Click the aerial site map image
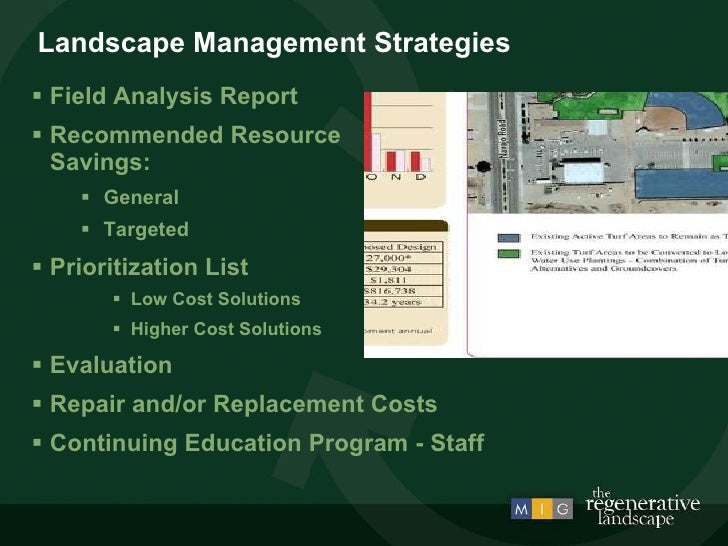This screenshot has height=546, width=728. click(598, 153)
